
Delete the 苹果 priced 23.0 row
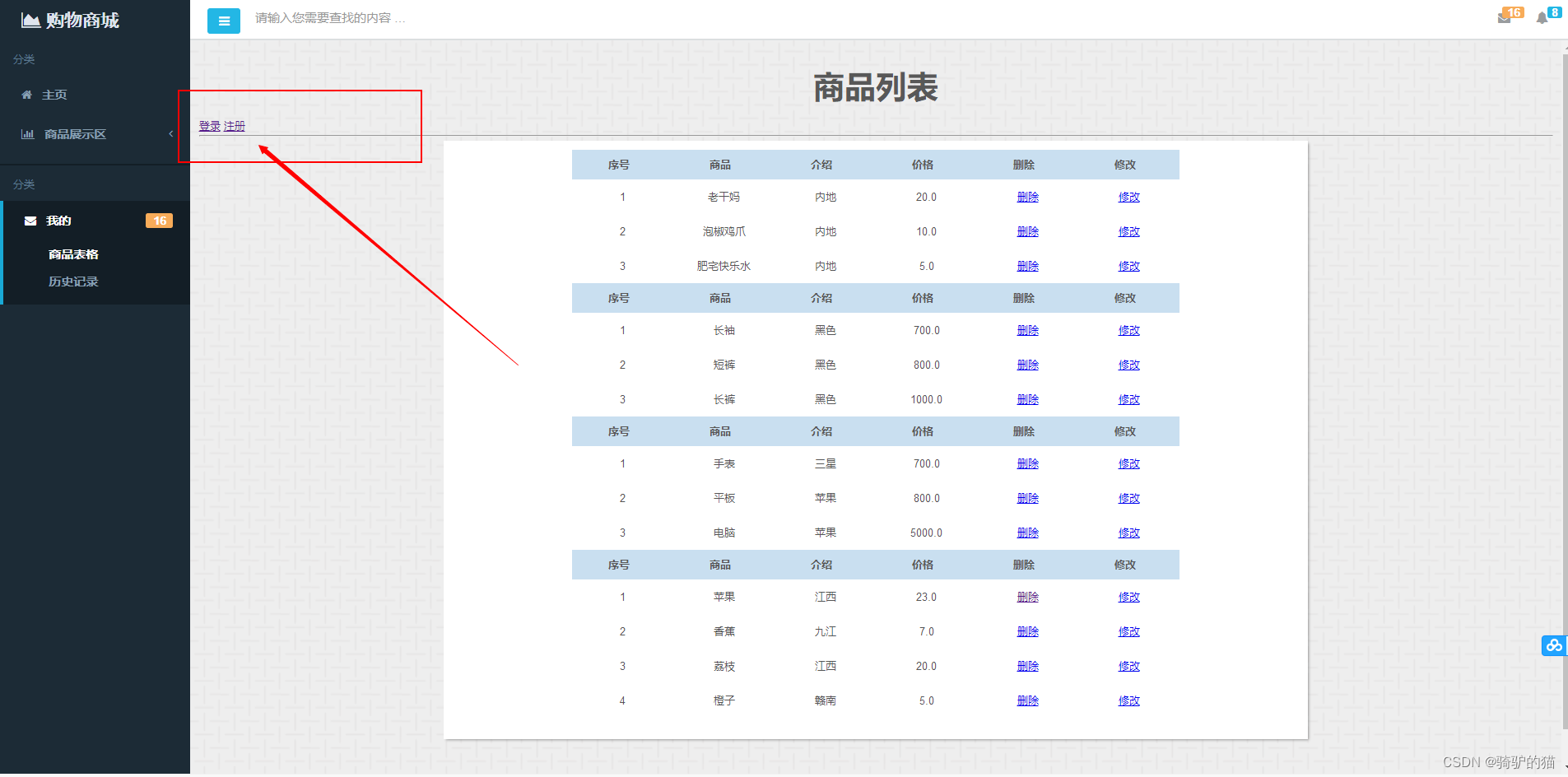(x=1027, y=597)
